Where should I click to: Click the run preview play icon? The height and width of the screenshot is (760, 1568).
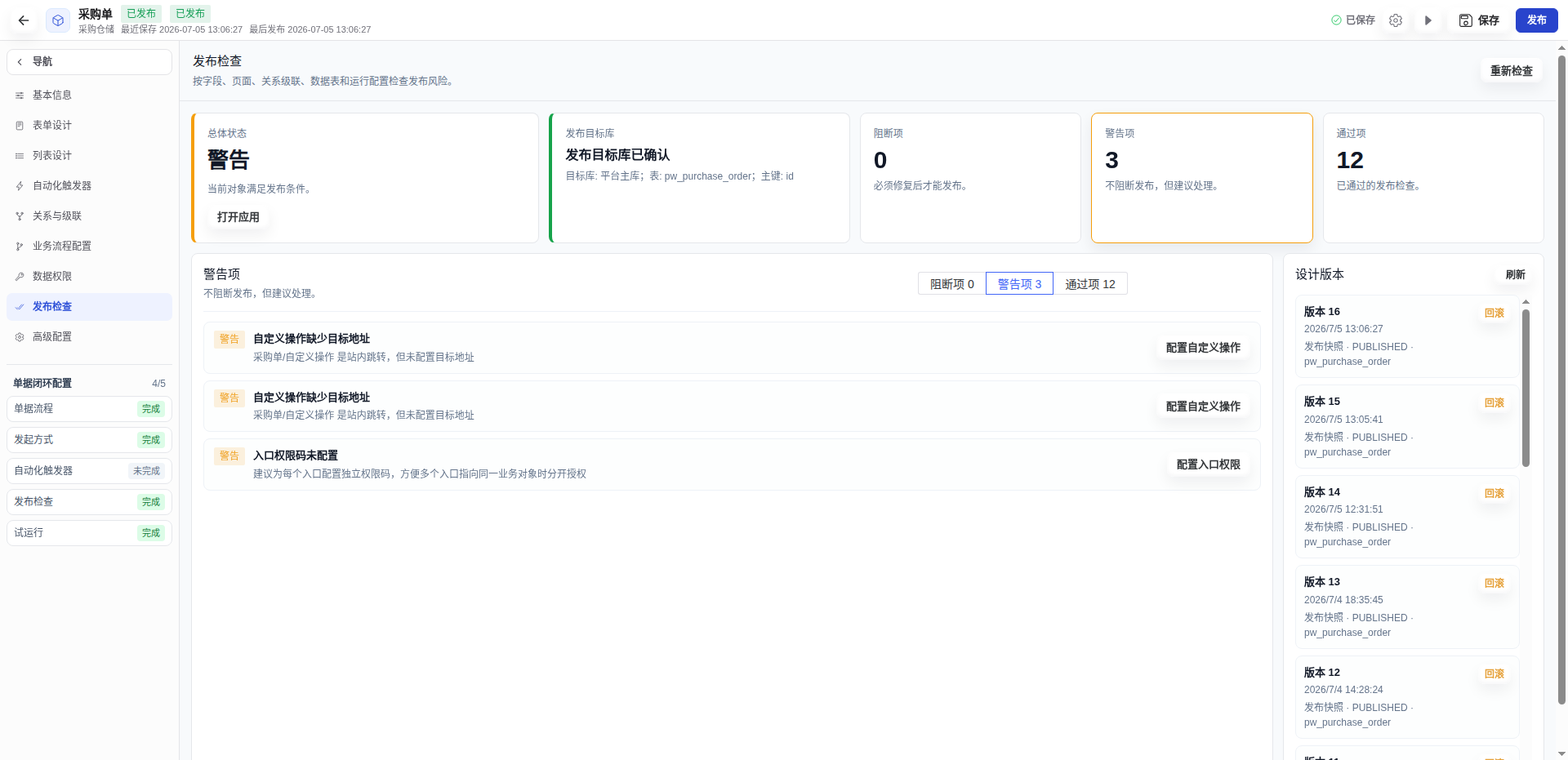pos(1428,20)
